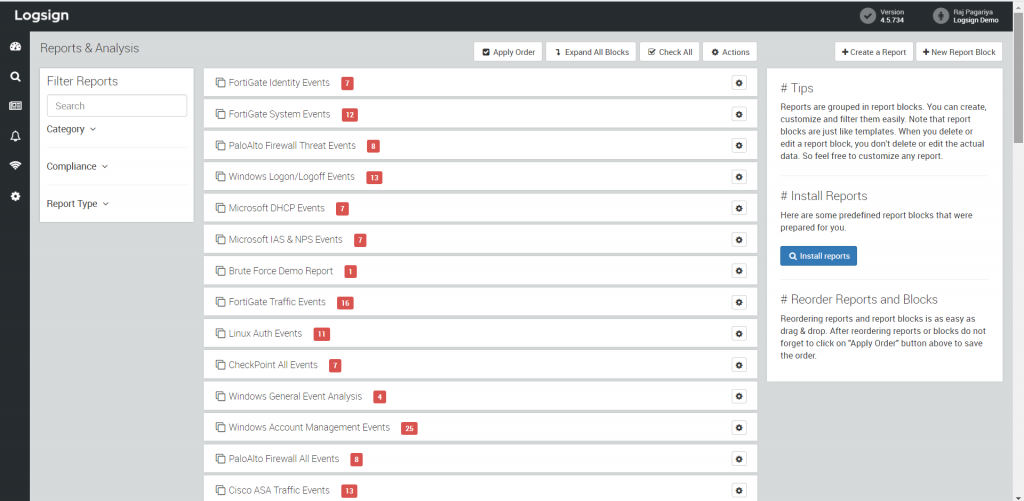1024x501 pixels.
Task: Open the settings gear in sidebar
Action: tap(15, 196)
